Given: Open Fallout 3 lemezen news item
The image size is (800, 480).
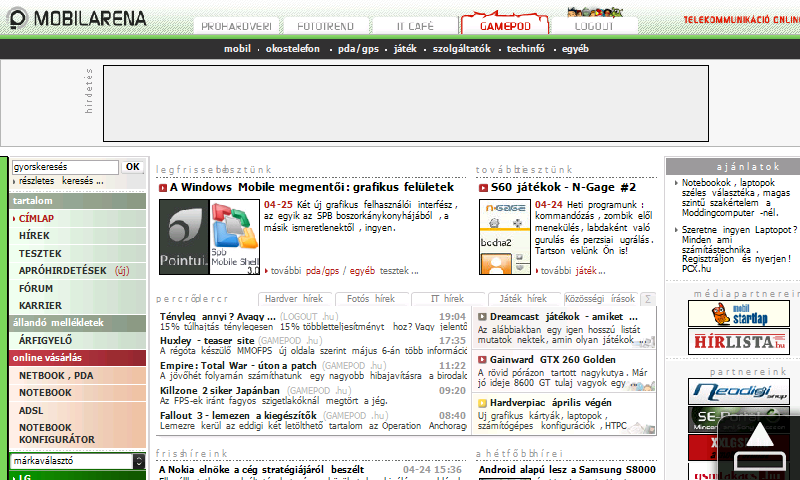Looking at the screenshot, I should 238,415.
